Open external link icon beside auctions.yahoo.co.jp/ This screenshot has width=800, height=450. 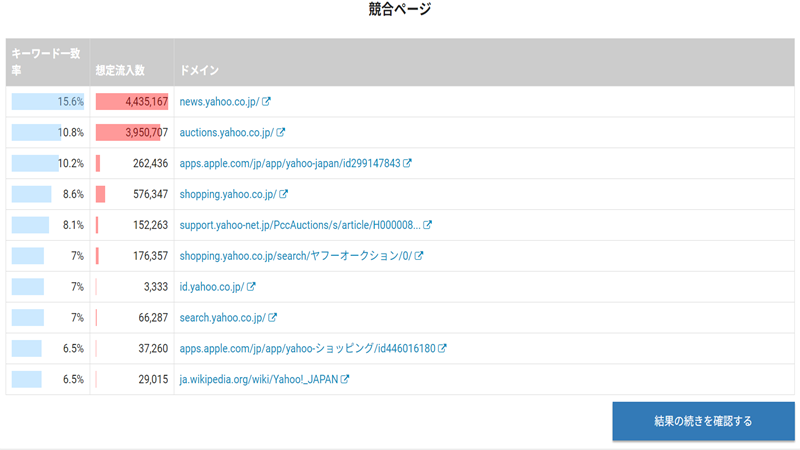[281, 132]
